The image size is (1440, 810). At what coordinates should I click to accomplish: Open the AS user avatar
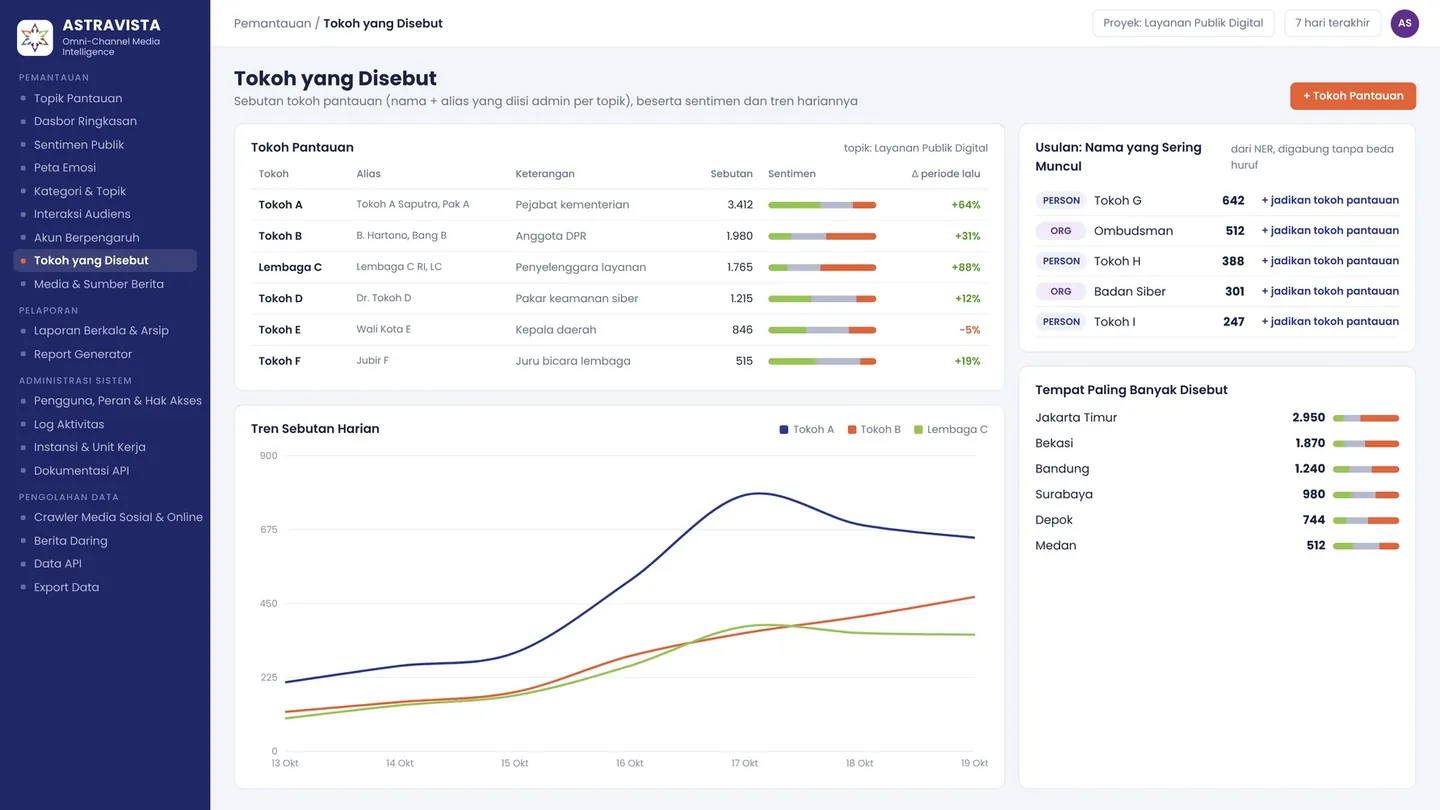click(x=1404, y=23)
